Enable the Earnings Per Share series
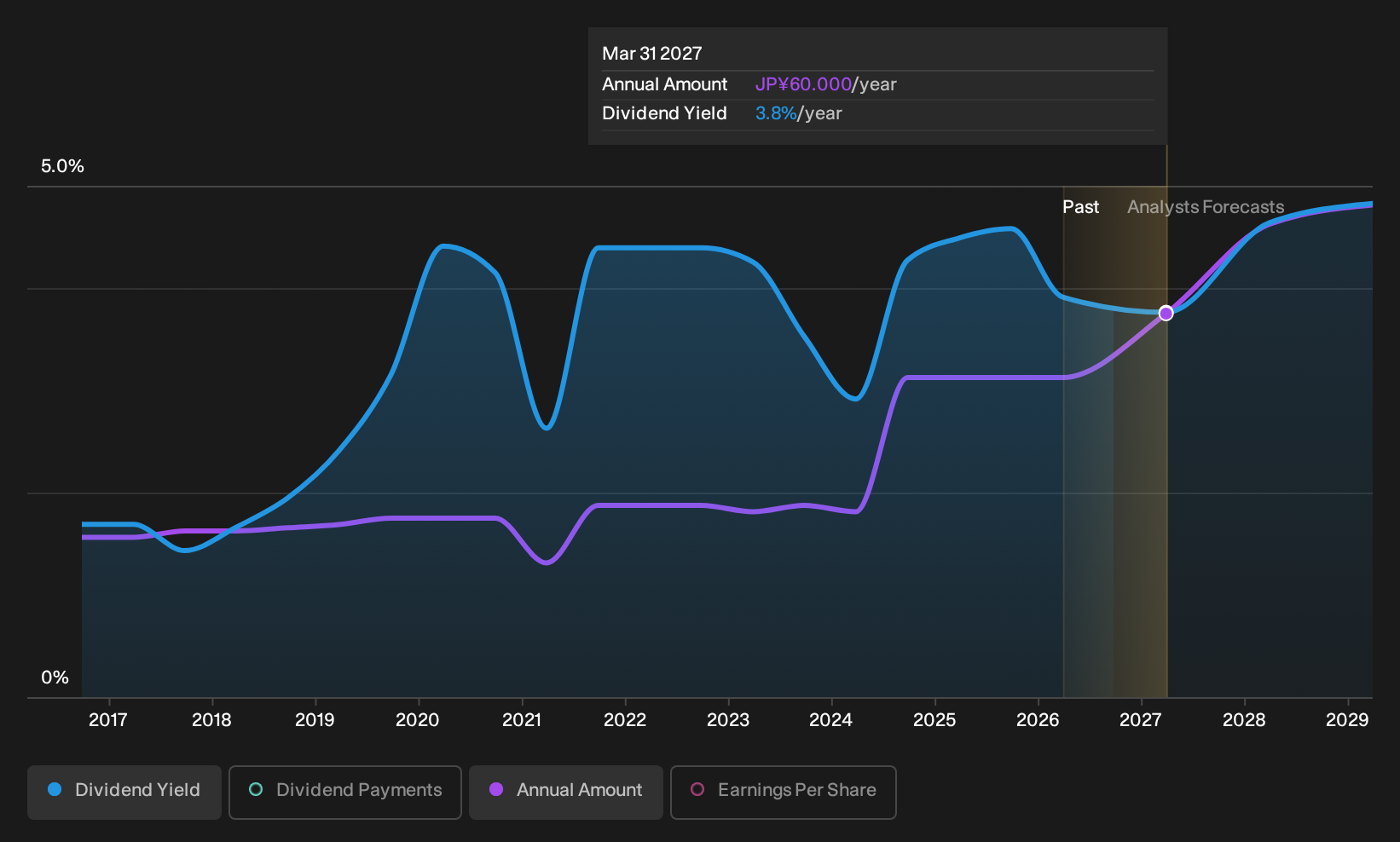 point(784,792)
